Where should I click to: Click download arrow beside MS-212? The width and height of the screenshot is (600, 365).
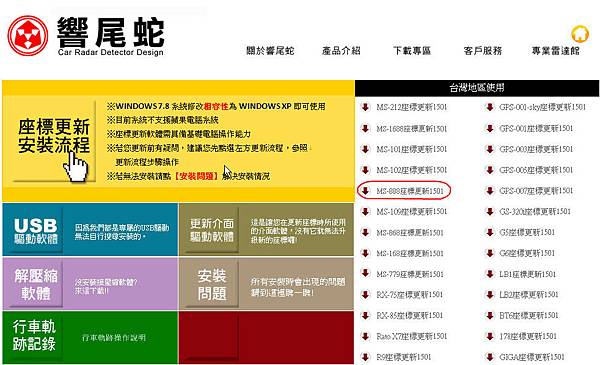pos(365,107)
